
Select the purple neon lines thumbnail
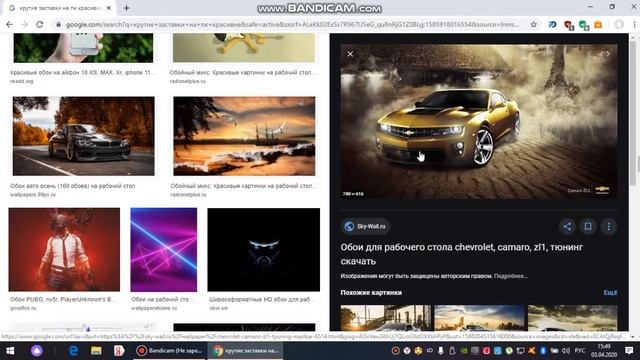(164, 249)
